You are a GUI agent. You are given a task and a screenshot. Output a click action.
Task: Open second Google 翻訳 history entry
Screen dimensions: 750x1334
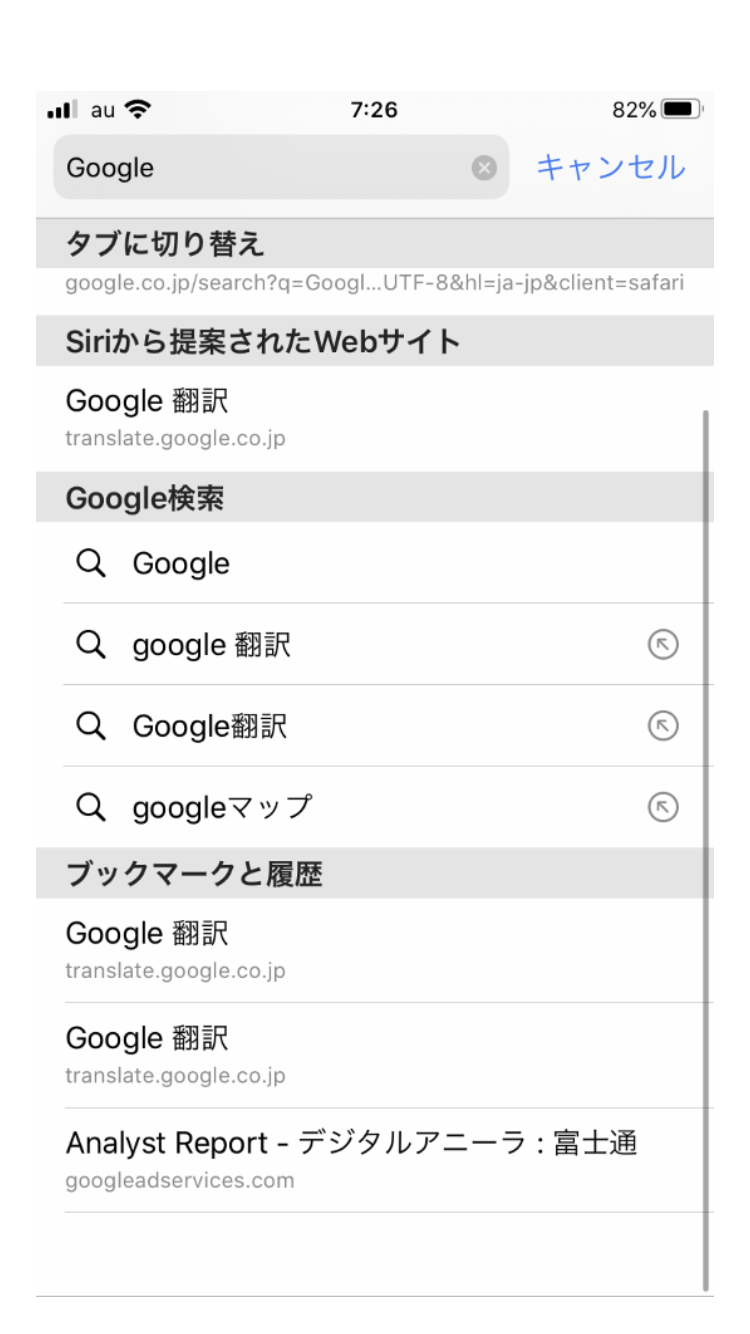click(374, 1055)
